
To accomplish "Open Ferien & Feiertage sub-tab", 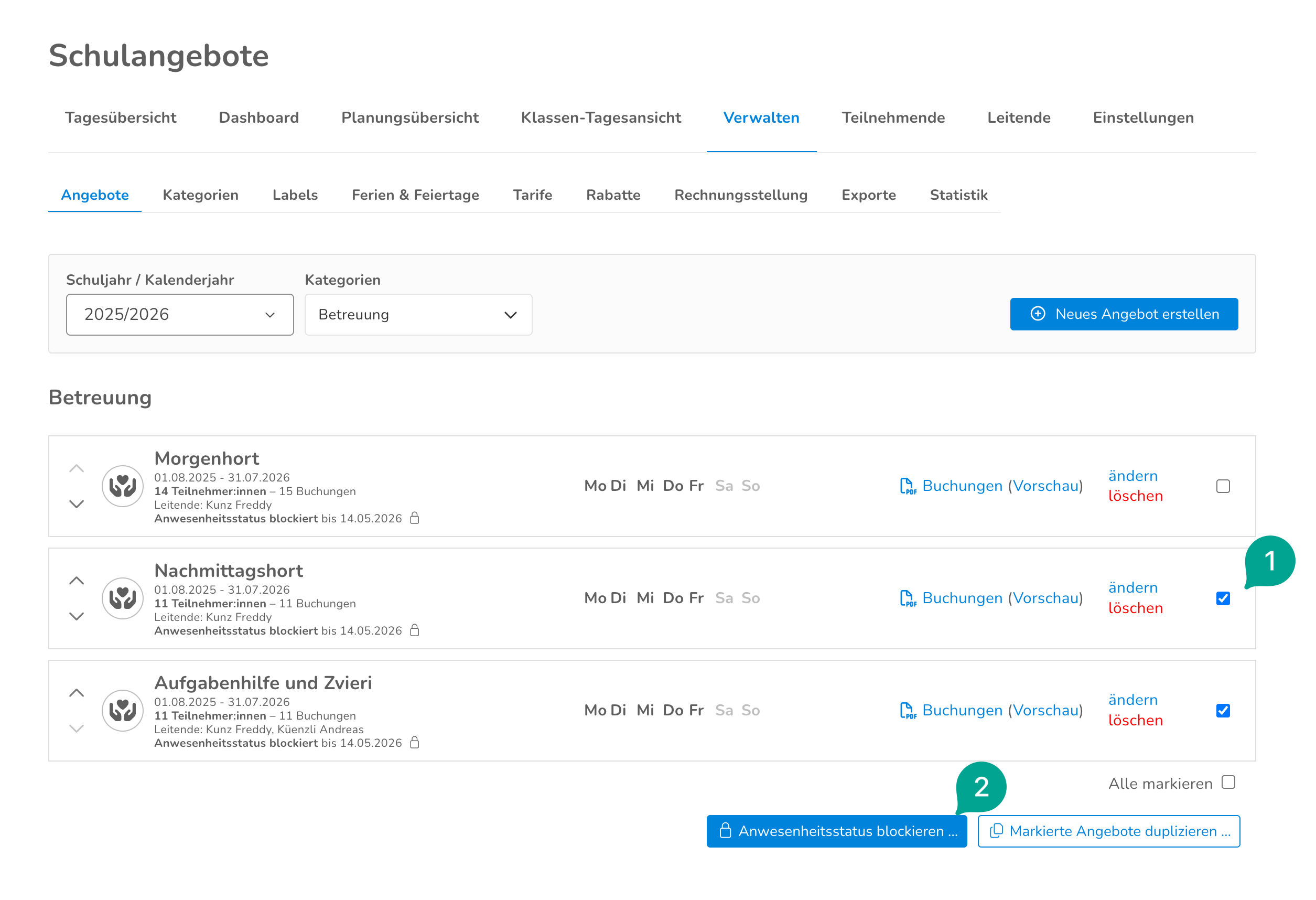I will point(415,195).
